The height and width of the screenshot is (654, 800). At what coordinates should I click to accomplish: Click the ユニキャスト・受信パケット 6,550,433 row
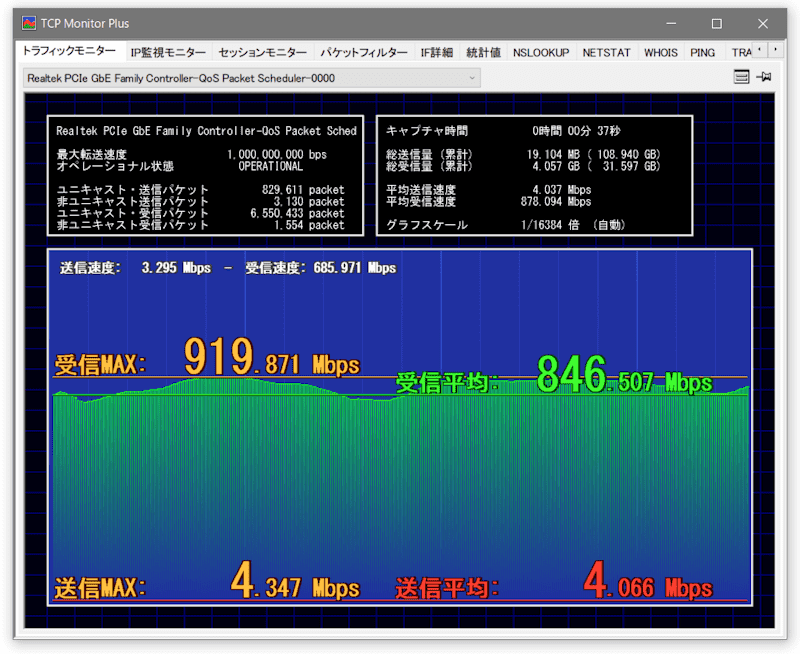[201, 213]
